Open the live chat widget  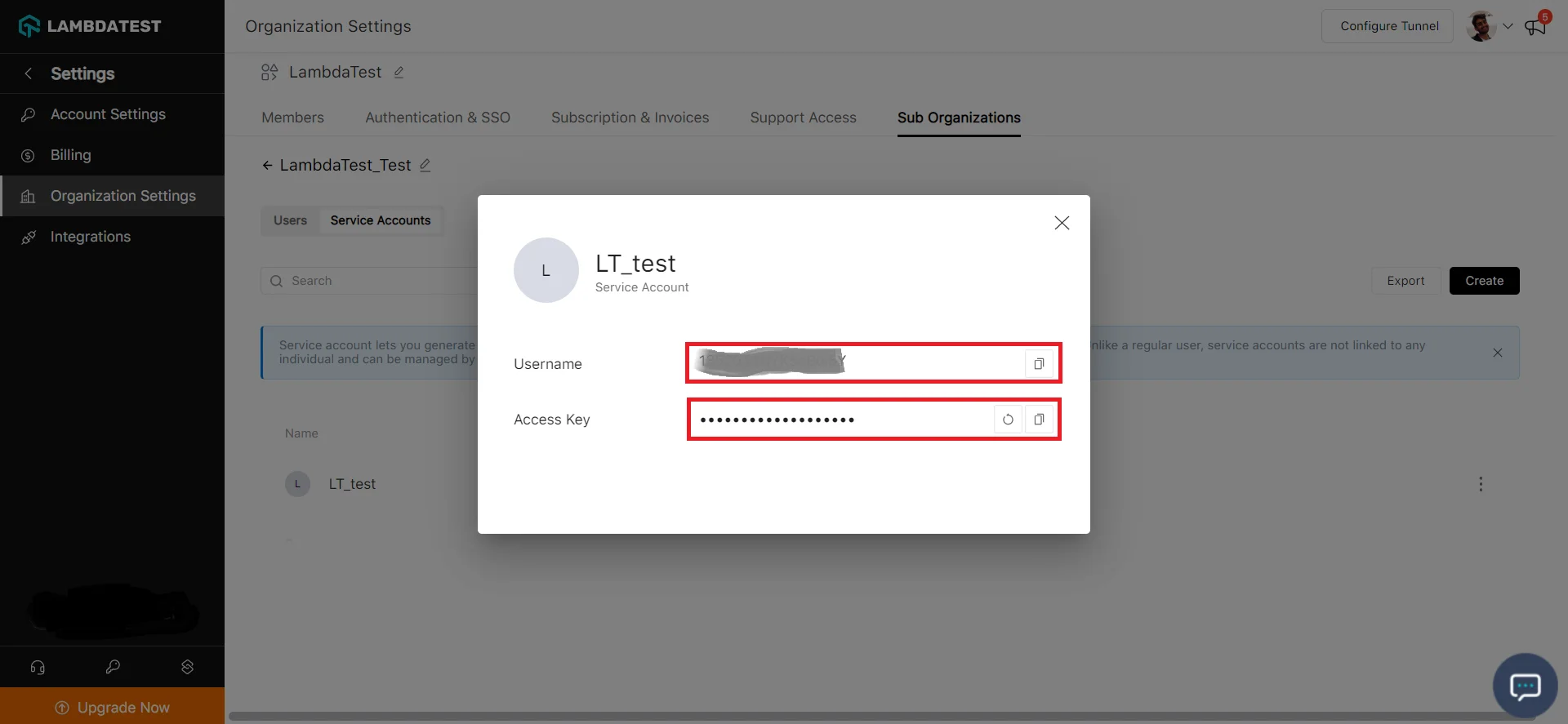coord(1525,686)
